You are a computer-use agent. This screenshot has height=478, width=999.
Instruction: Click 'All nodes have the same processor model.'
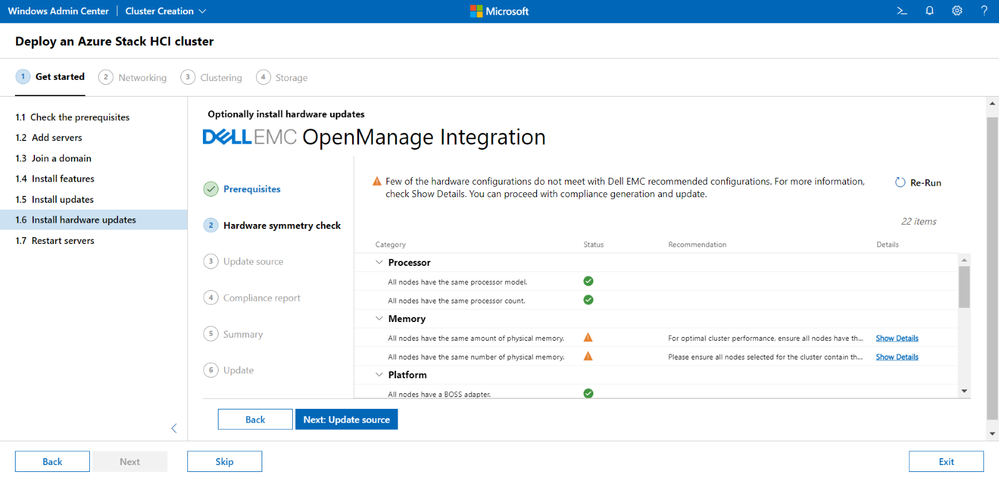[457, 281]
